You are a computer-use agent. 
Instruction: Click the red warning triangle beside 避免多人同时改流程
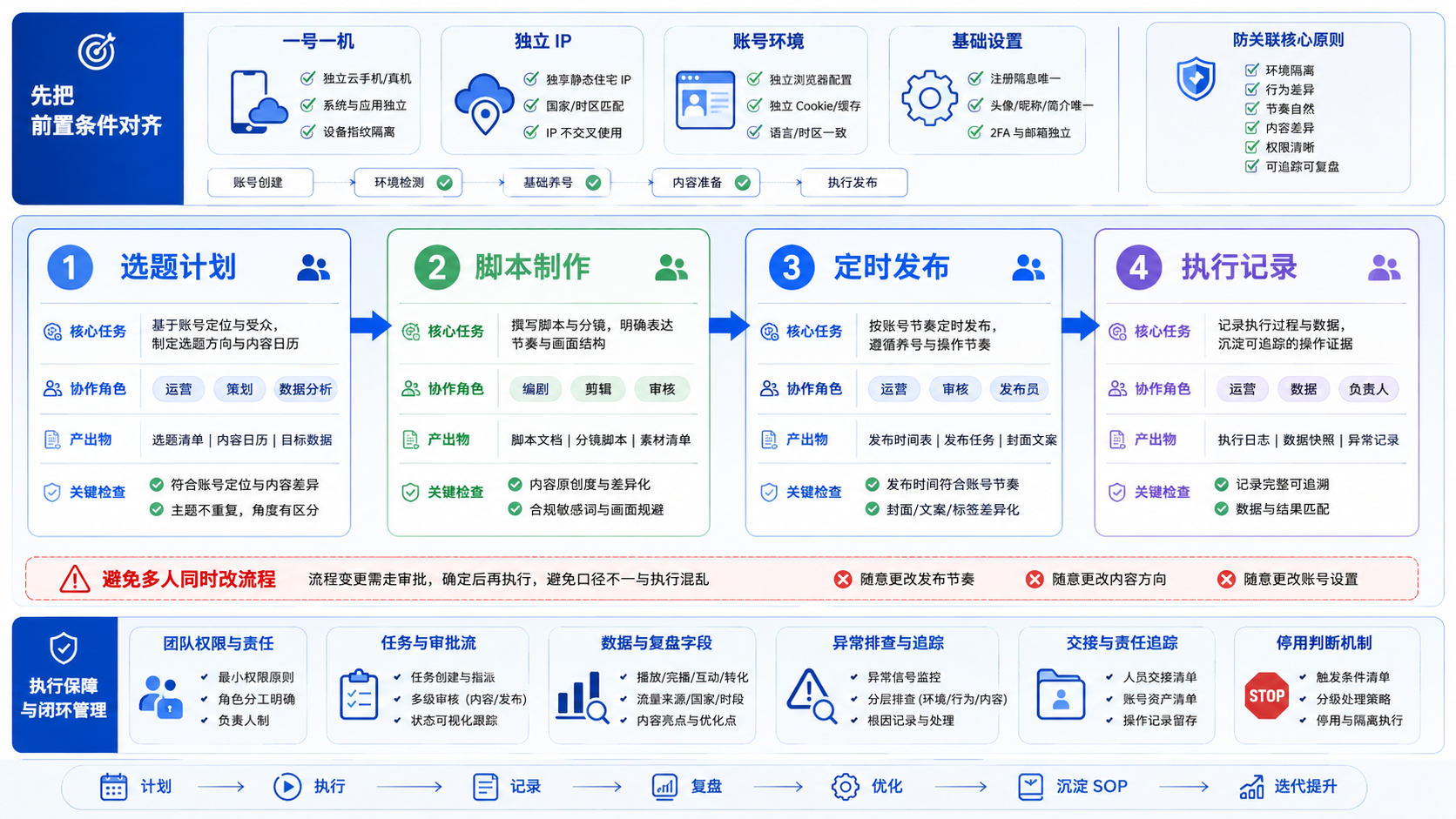(75, 579)
